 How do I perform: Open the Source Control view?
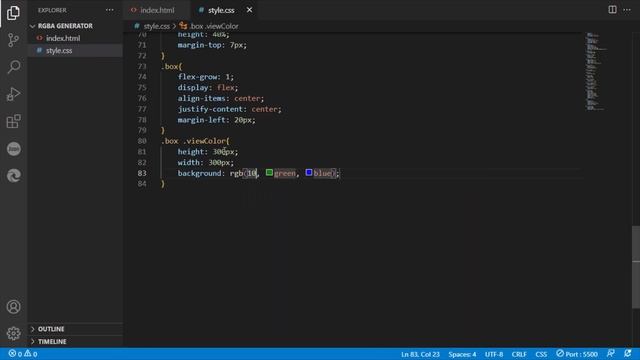(x=13, y=40)
